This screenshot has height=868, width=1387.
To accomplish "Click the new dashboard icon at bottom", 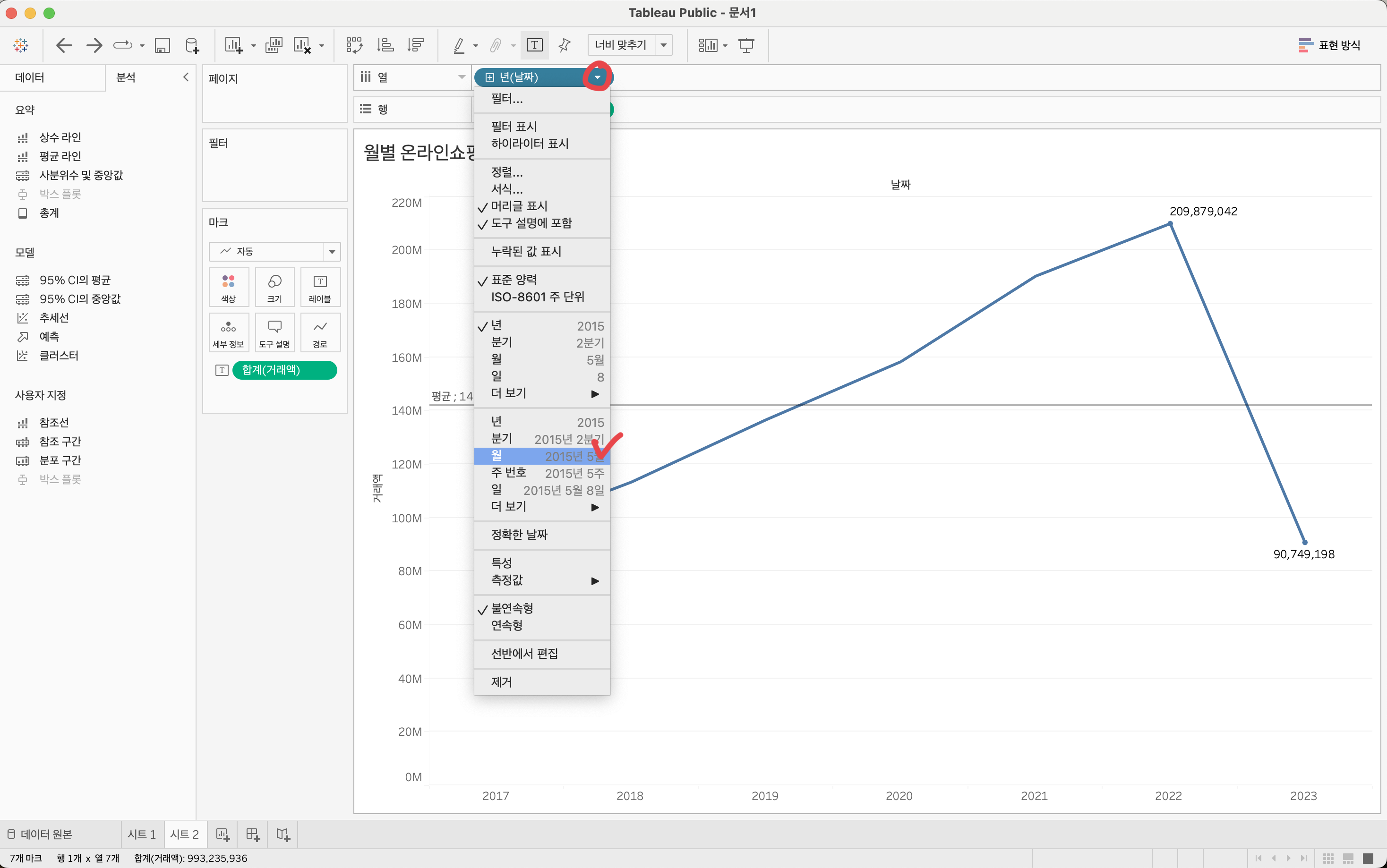I will tap(253, 834).
